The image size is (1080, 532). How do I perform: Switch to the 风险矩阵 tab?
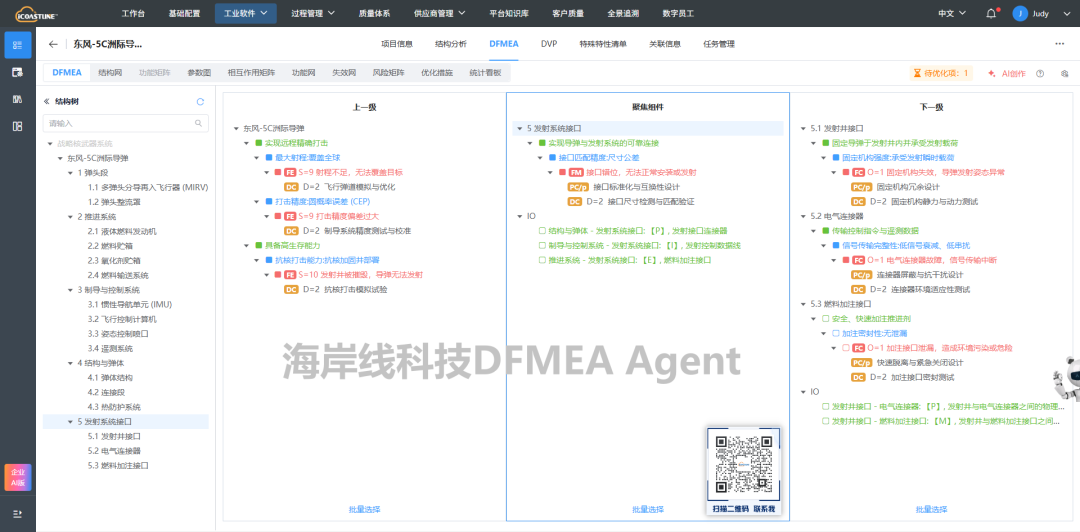[x=388, y=72]
